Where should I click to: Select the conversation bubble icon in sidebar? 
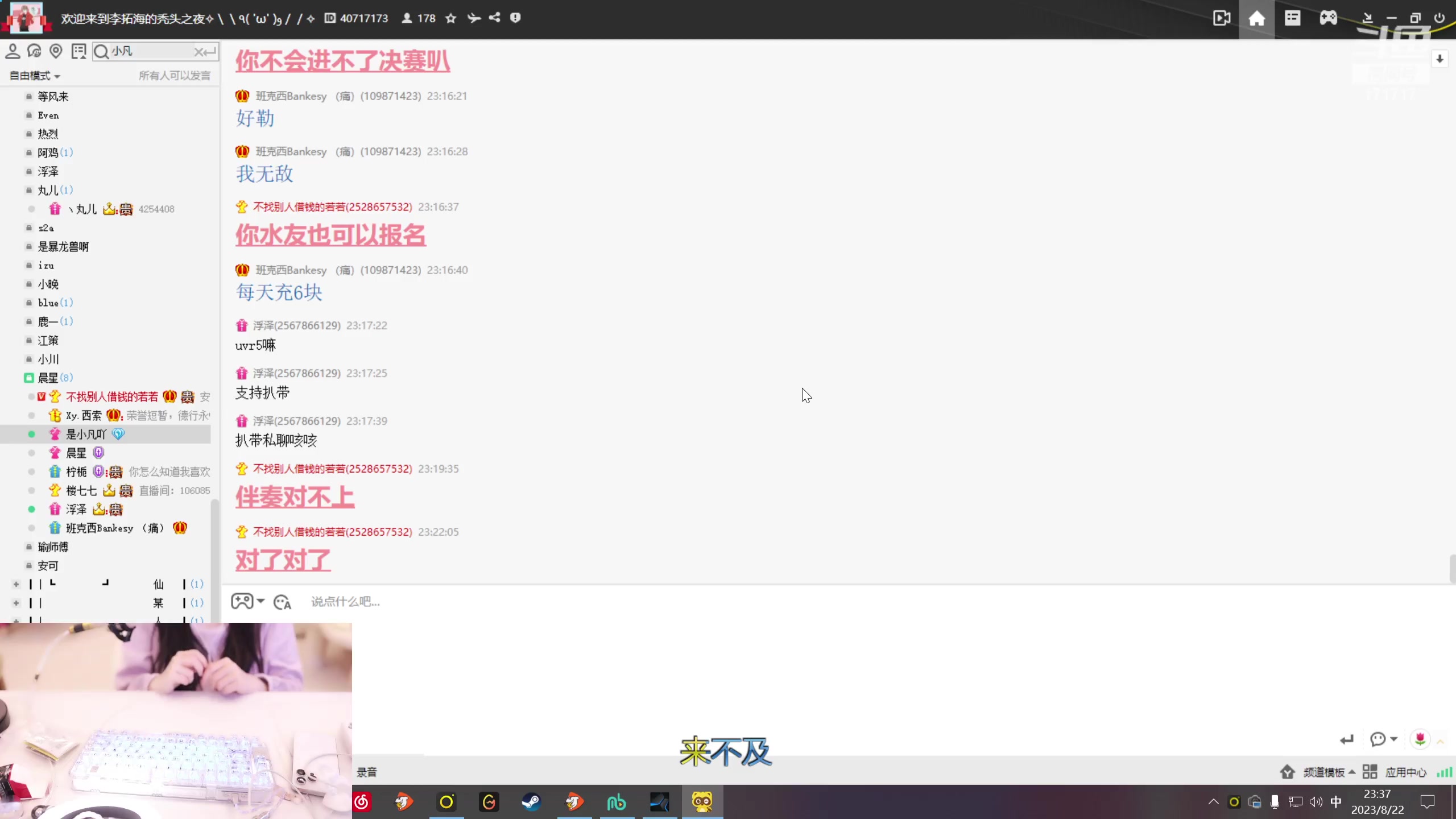(35, 51)
